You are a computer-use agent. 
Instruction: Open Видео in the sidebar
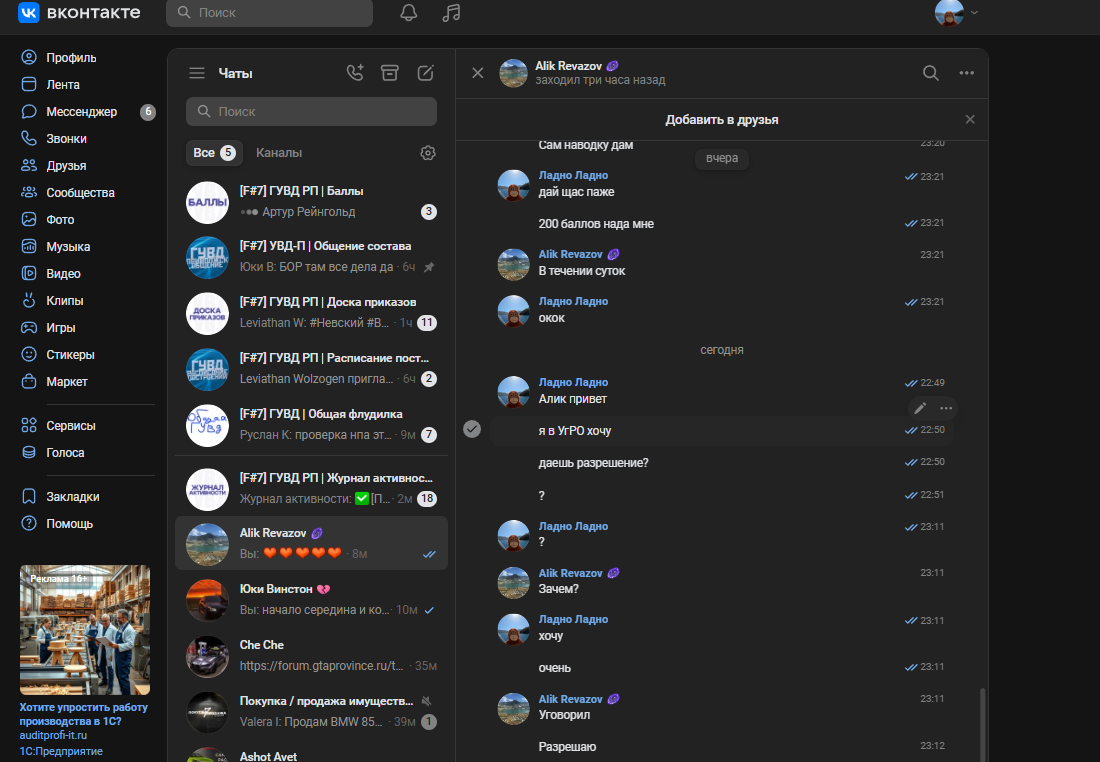[51, 274]
